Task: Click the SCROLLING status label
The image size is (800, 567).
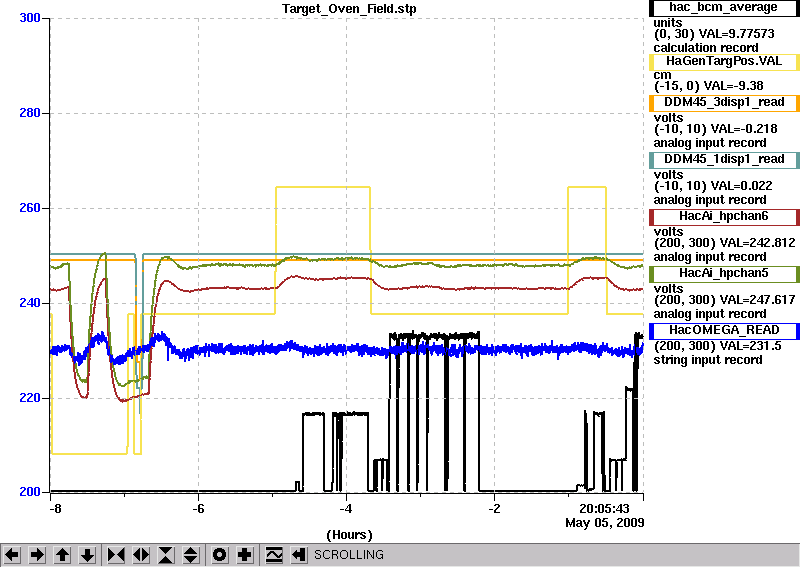Action: (348, 555)
